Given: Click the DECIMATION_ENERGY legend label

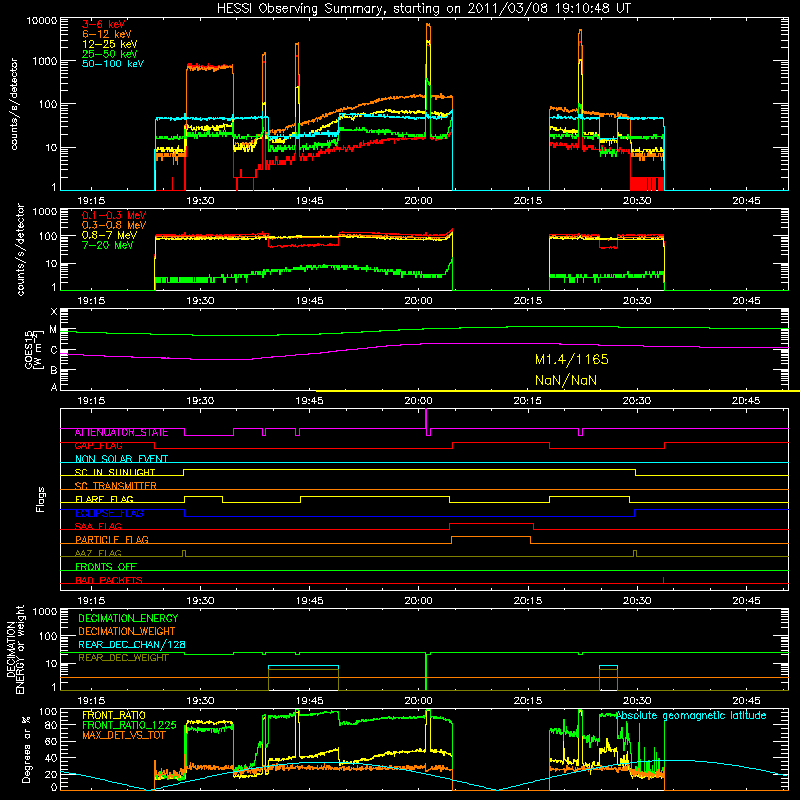Looking at the screenshot, I should coord(128,618).
